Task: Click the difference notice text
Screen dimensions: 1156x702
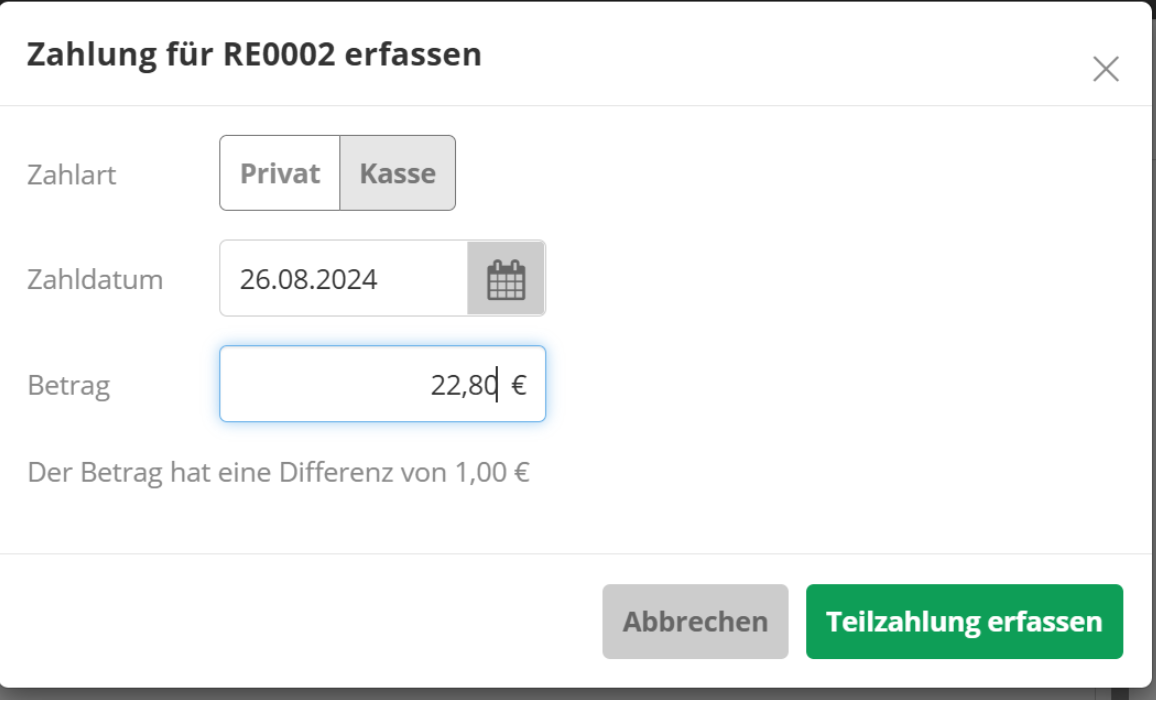Action: coord(278,472)
